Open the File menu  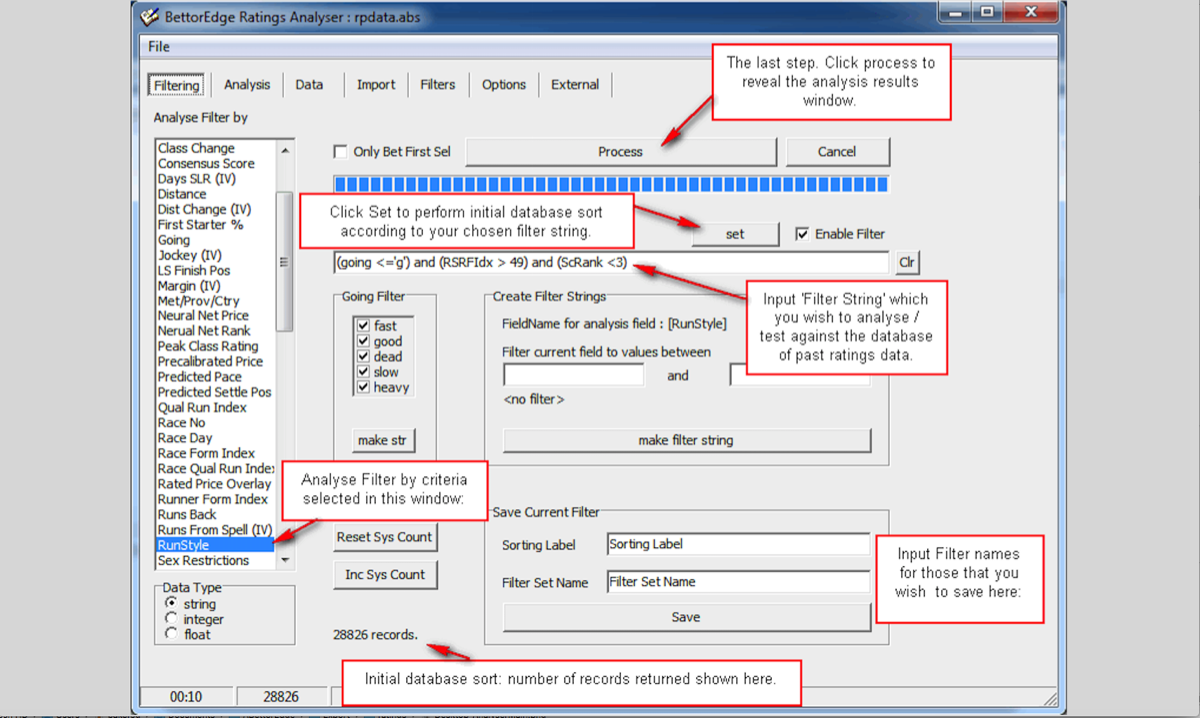[159, 47]
